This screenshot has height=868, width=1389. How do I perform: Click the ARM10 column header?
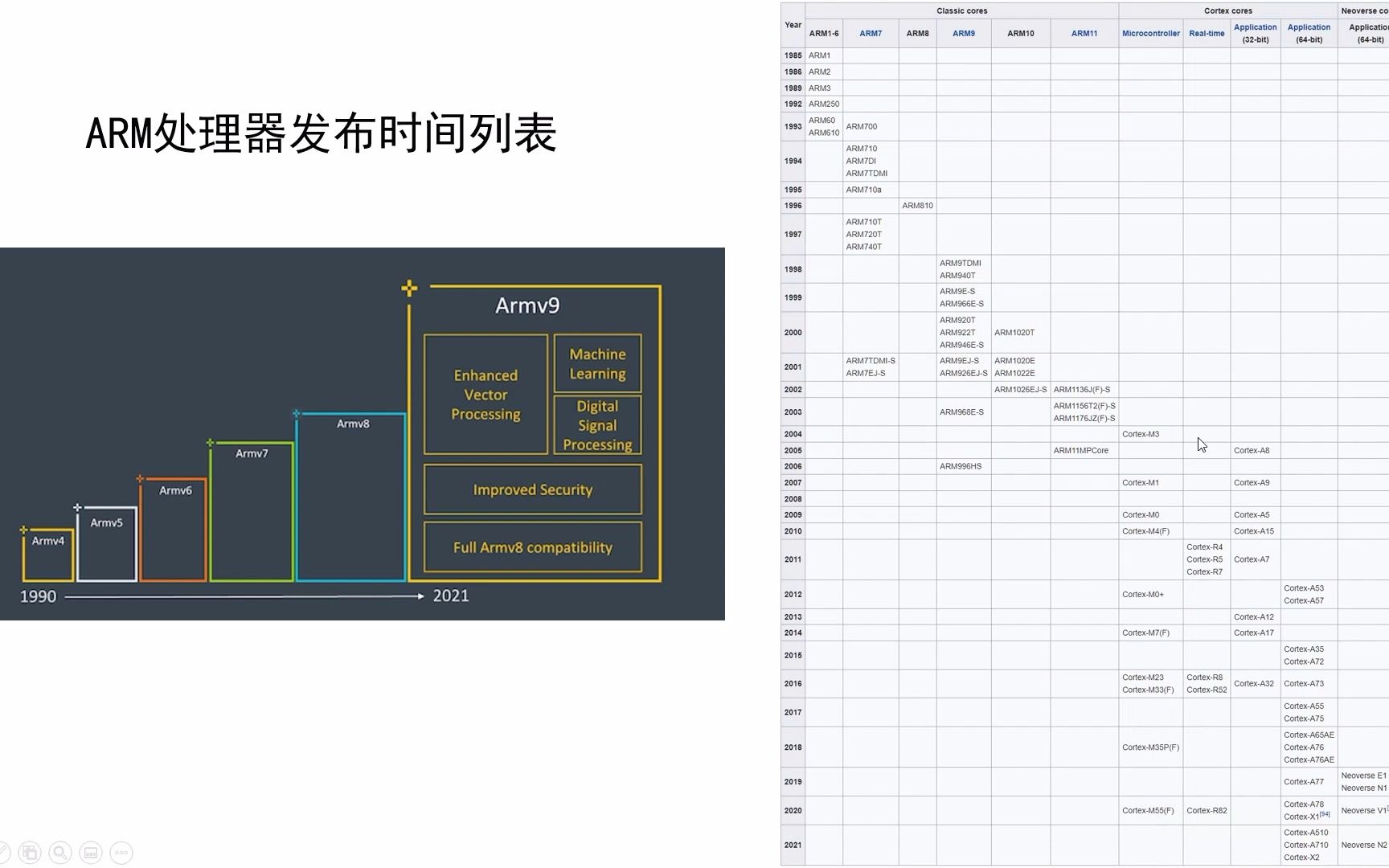point(1021,33)
